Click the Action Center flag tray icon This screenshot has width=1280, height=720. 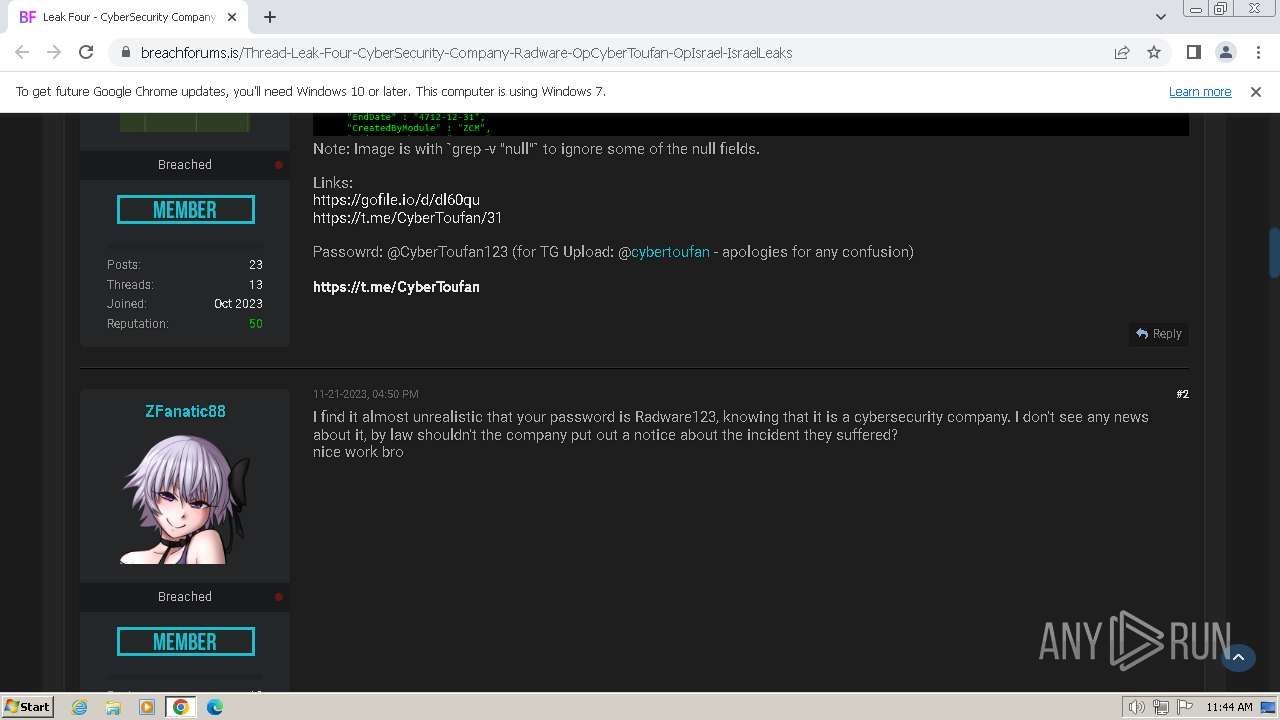pyautogui.click(x=1185, y=707)
